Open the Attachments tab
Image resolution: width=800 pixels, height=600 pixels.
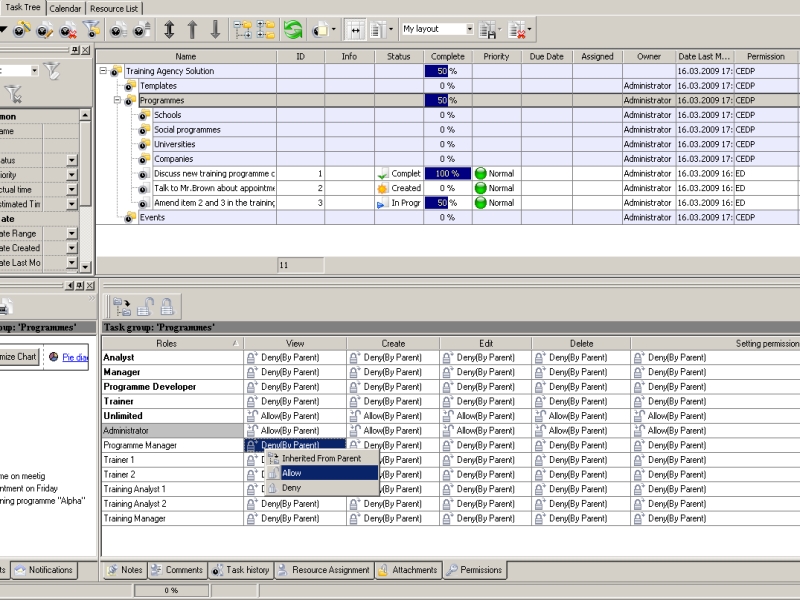coord(408,570)
